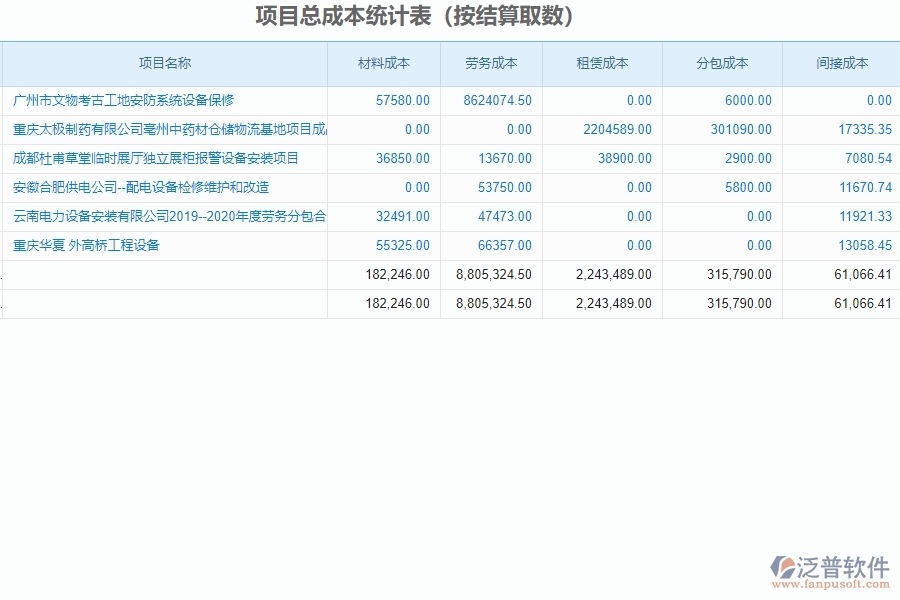Sort by the 劳务成本 column header

tap(492, 62)
